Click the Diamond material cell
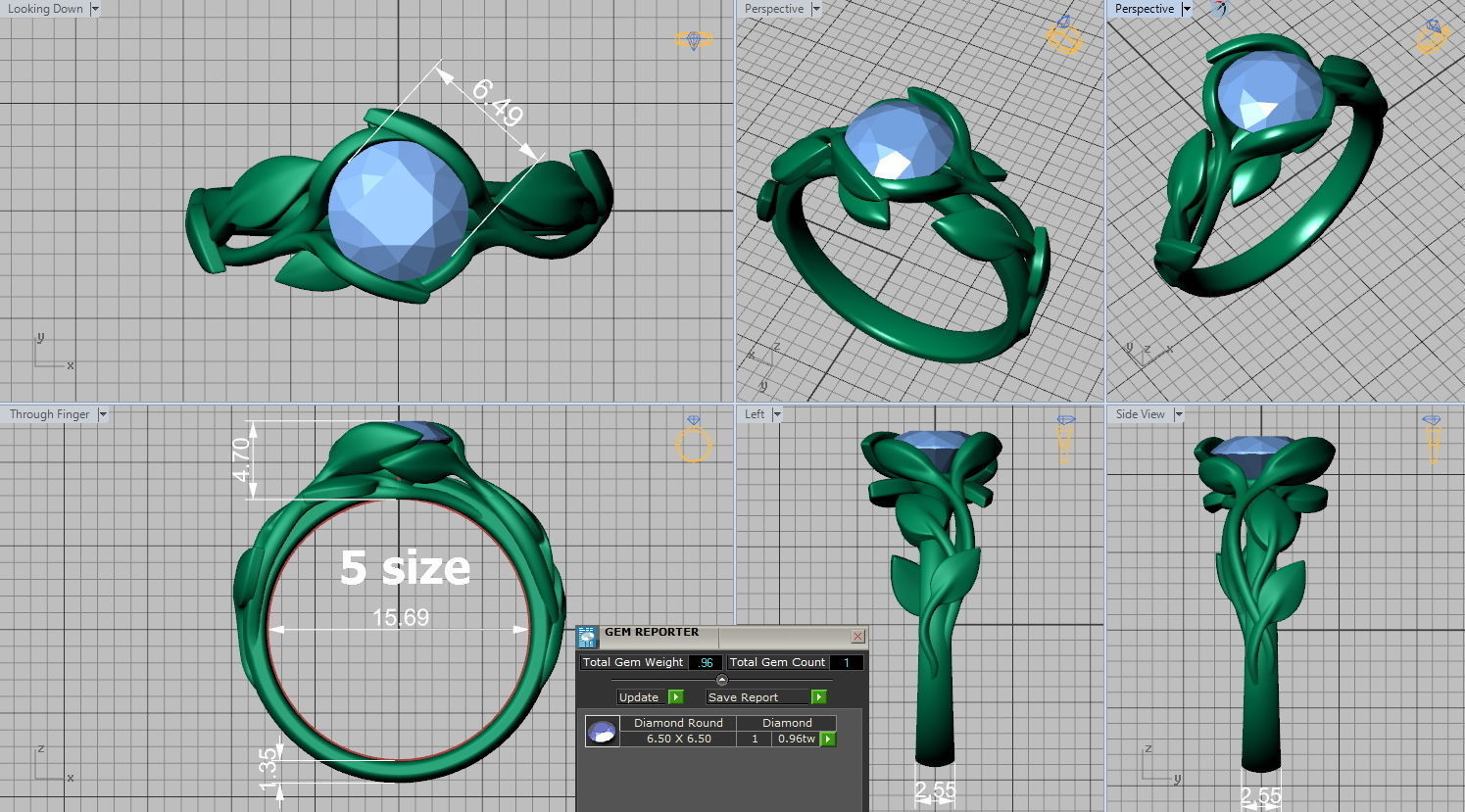This screenshot has height=812, width=1465. [788, 723]
